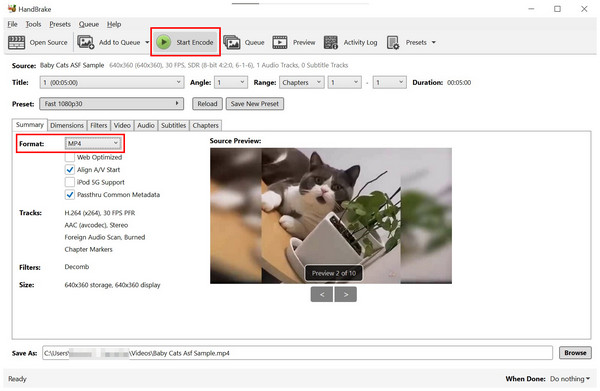Click the green Start Encode play icon
Image resolution: width=600 pixels, height=391 pixels.
tap(164, 42)
